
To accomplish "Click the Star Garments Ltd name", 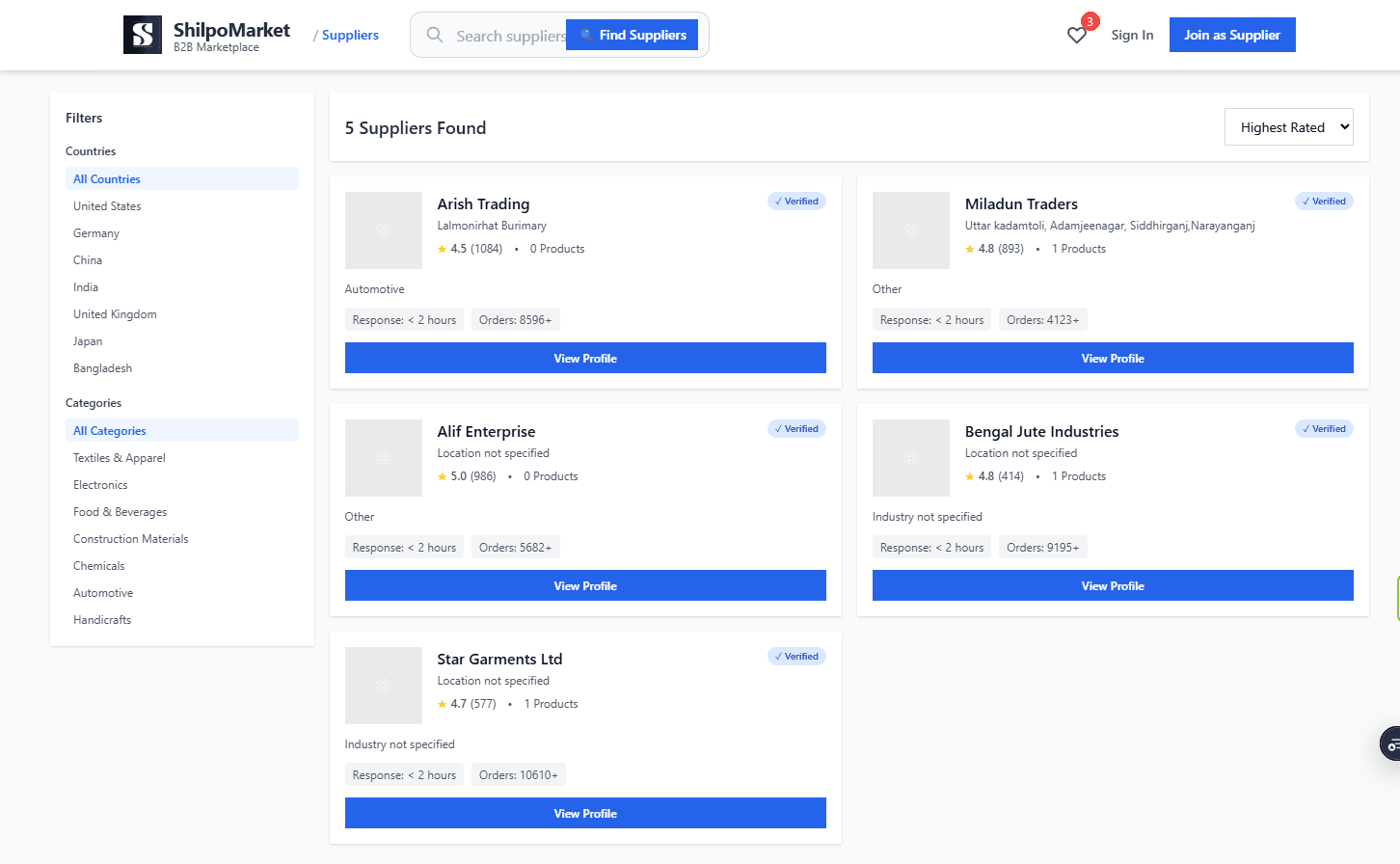I will pos(499,659).
